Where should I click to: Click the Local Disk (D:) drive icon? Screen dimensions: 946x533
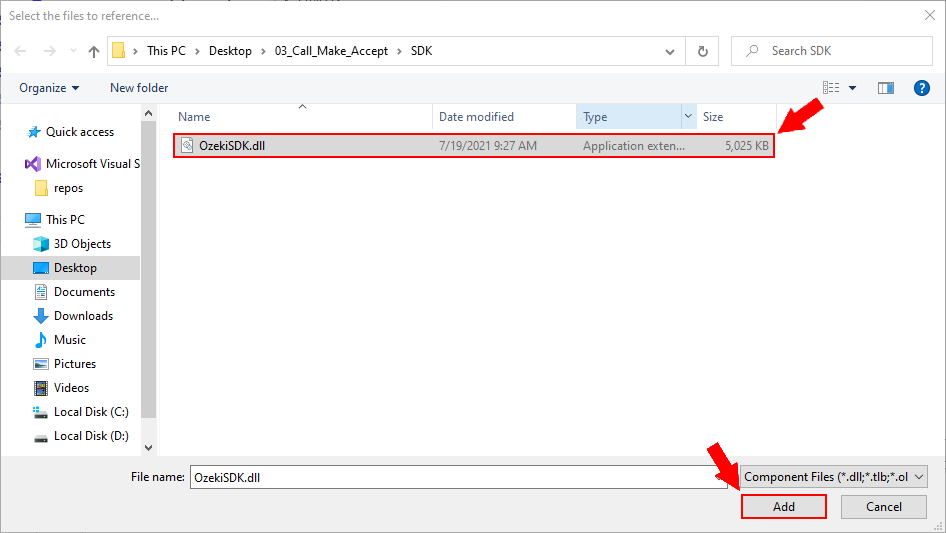pyautogui.click(x=40, y=438)
